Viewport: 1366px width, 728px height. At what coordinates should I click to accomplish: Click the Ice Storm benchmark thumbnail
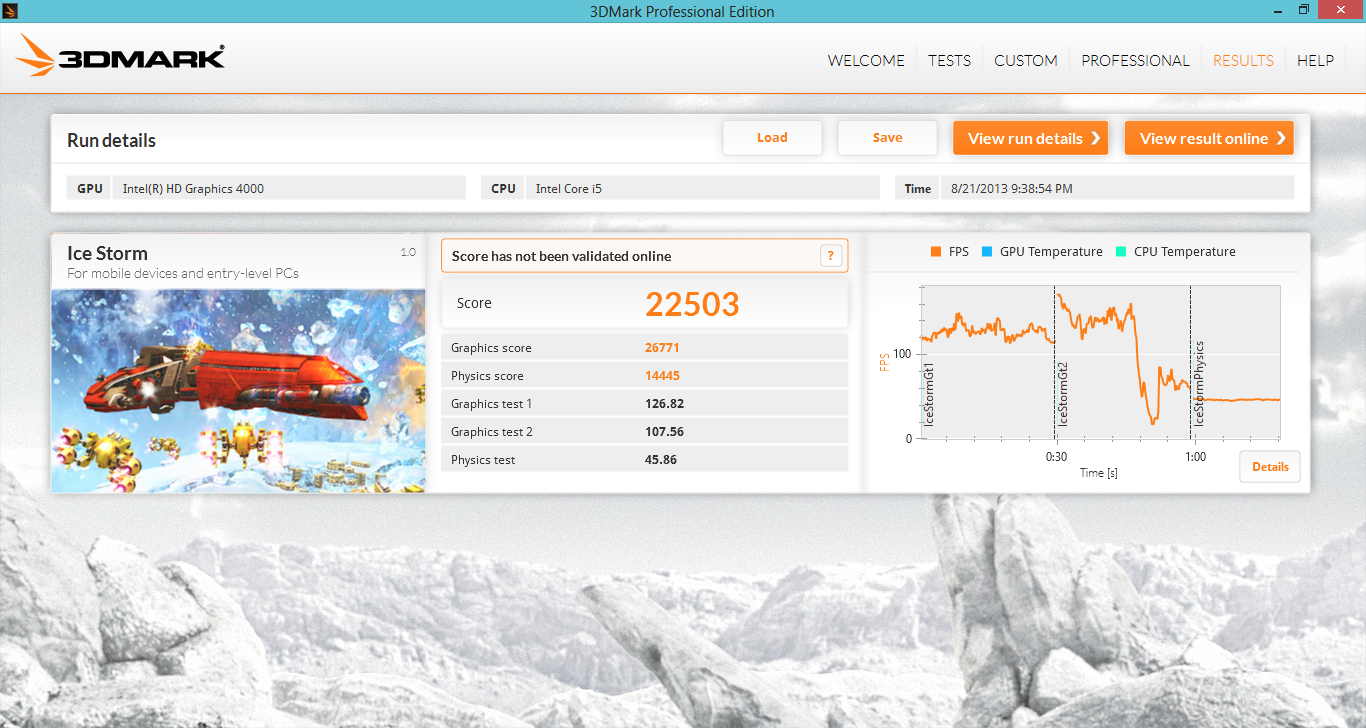coord(238,391)
